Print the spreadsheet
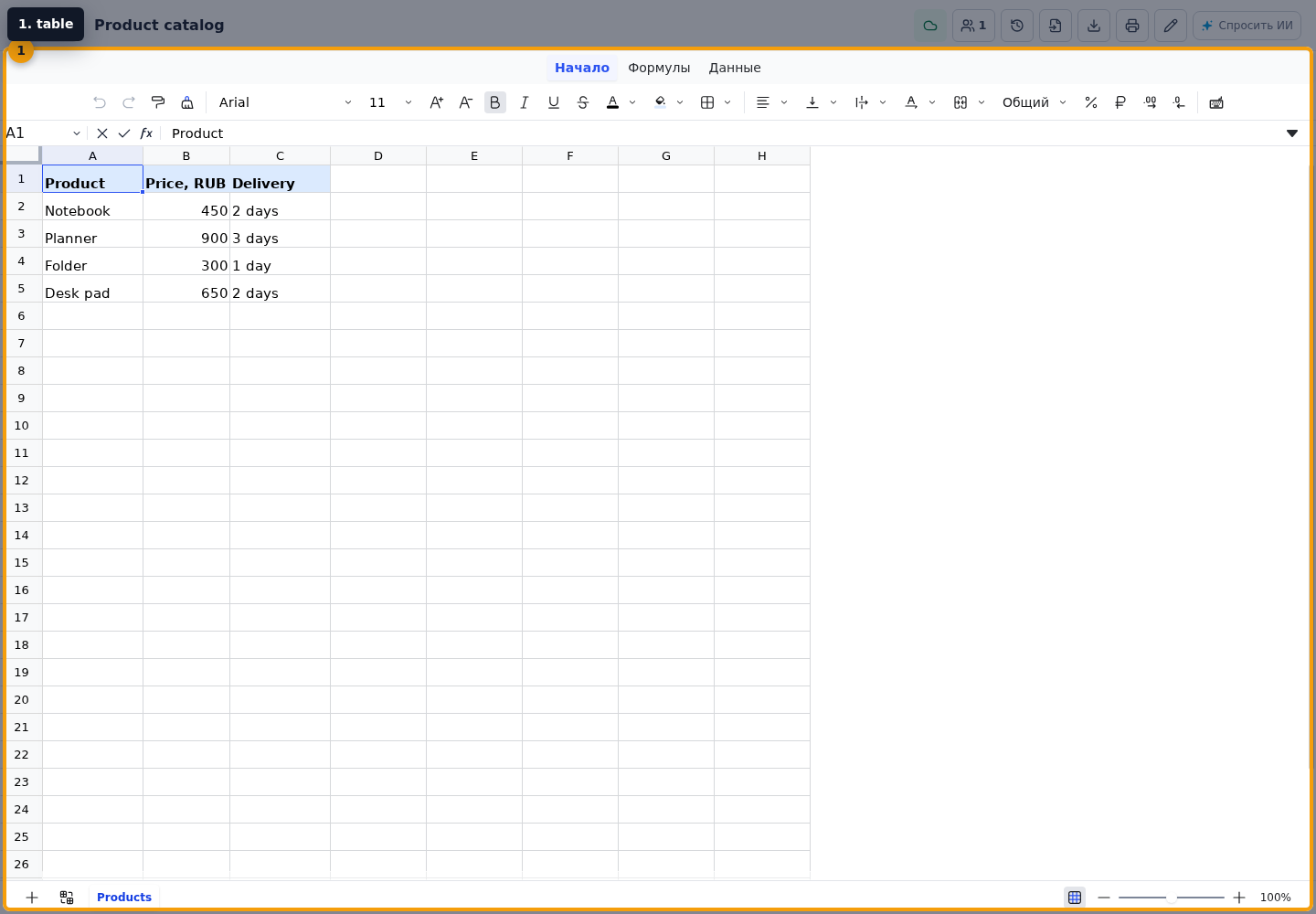 1132,26
